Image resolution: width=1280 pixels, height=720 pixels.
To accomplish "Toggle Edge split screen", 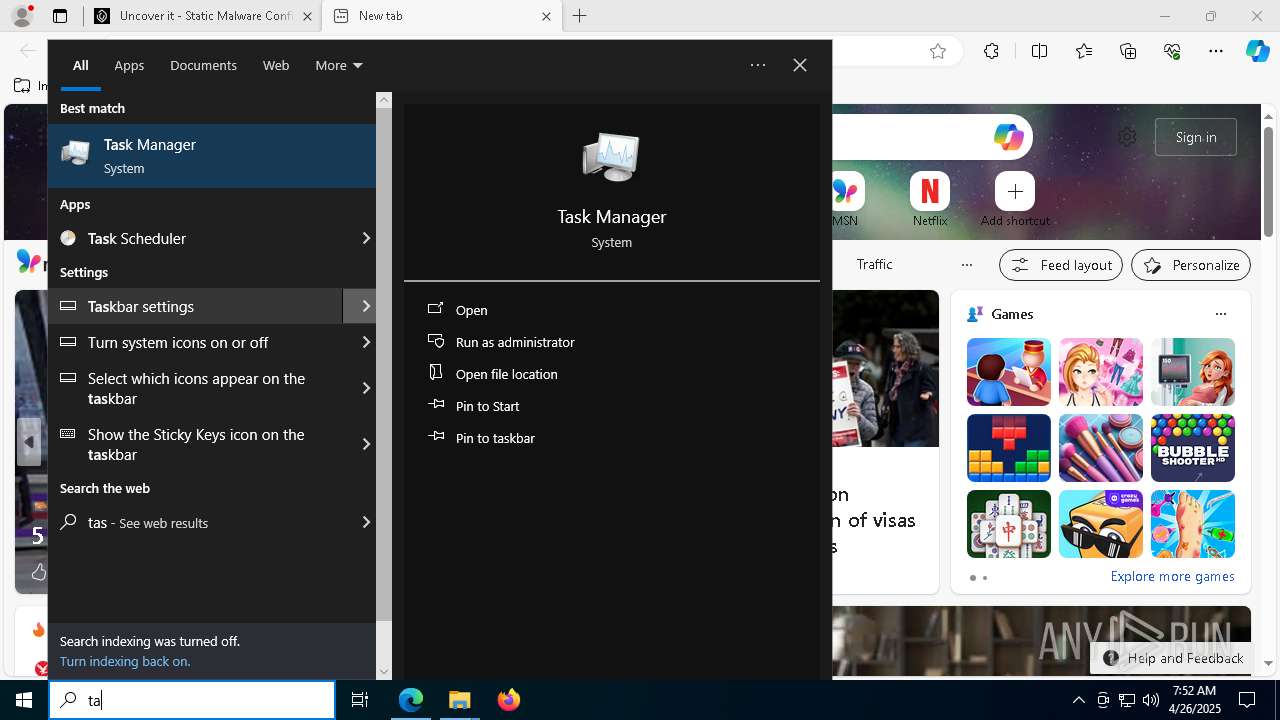I will [x=1039, y=51].
